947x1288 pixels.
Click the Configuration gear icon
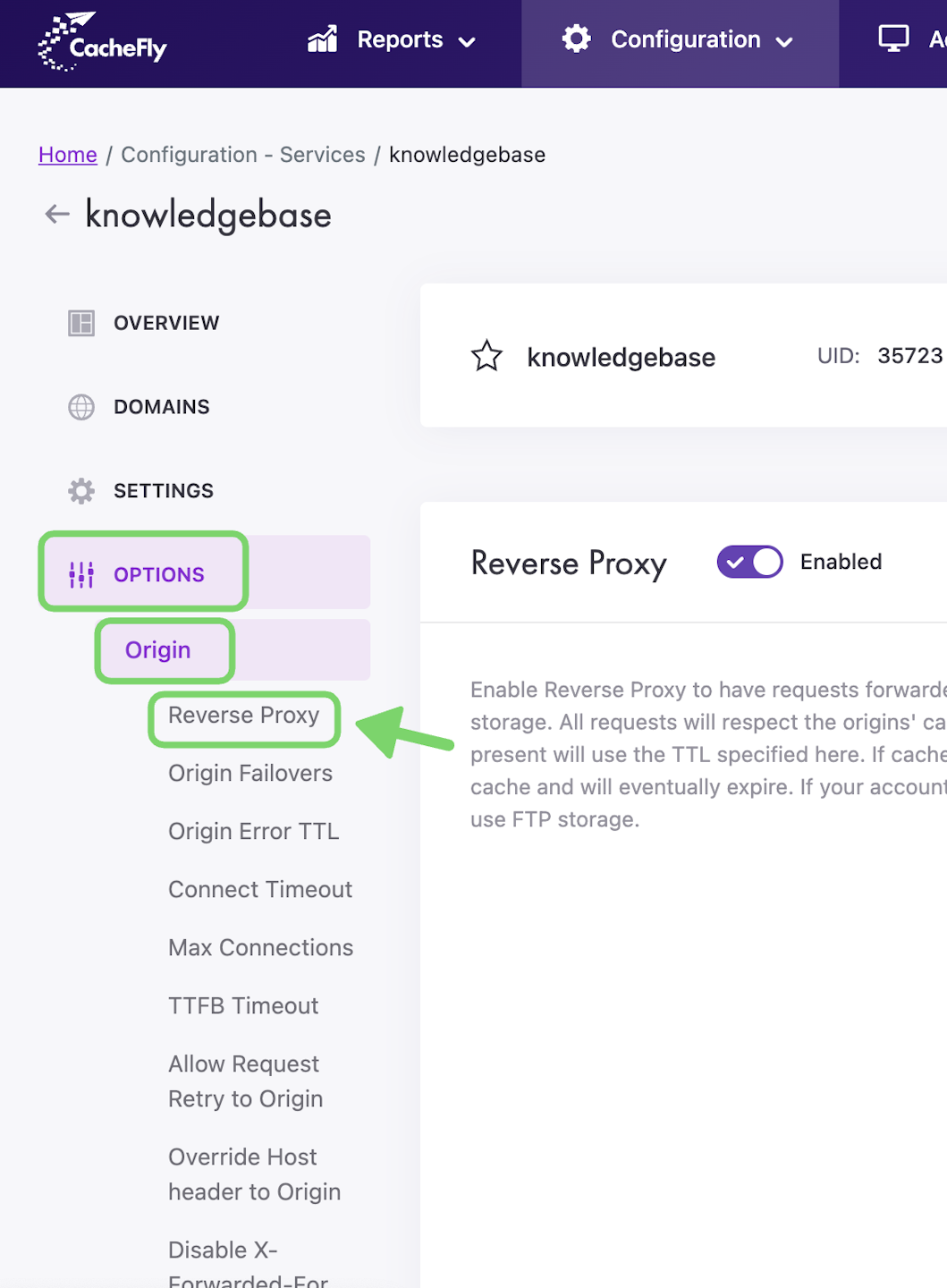tap(577, 38)
